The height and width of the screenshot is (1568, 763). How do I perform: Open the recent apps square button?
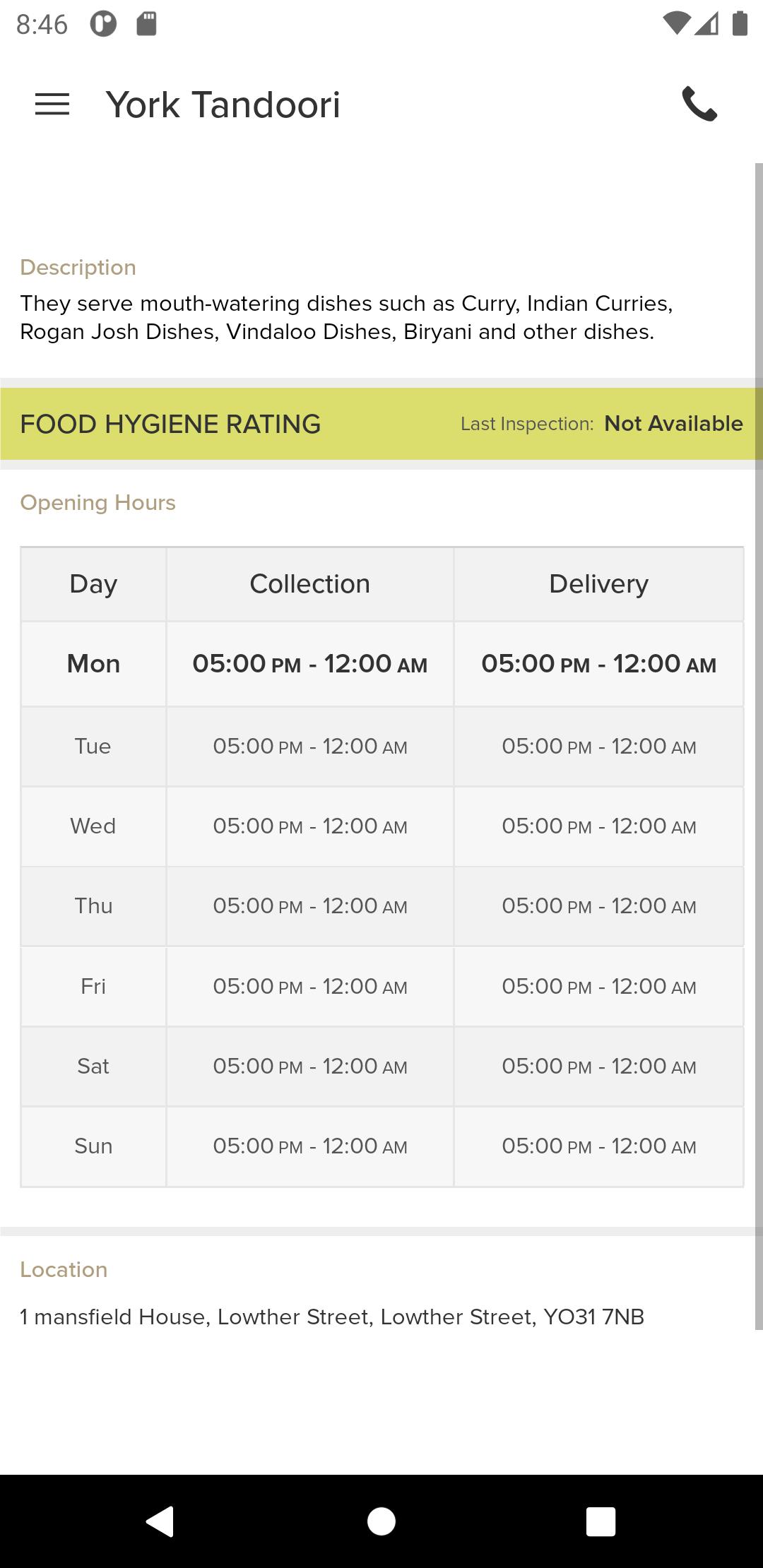[601, 1521]
